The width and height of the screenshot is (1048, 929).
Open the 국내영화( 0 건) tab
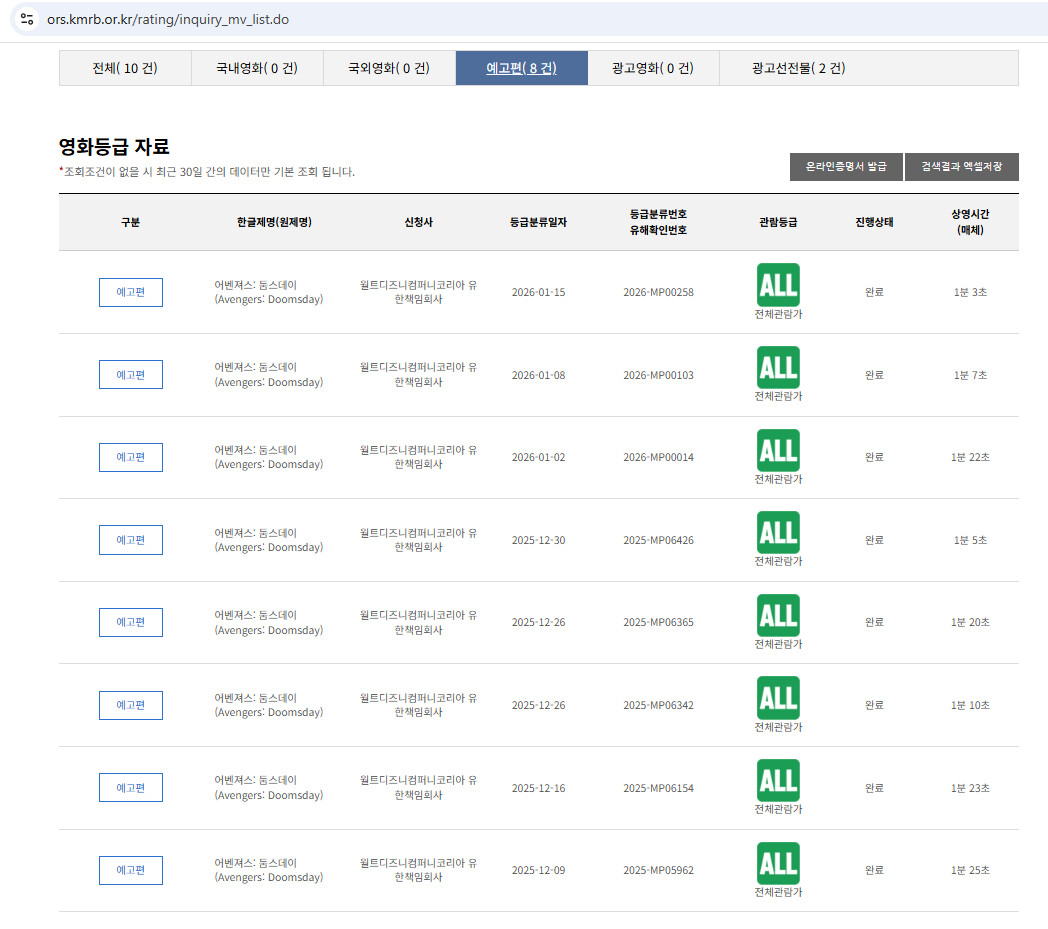[x=257, y=68]
